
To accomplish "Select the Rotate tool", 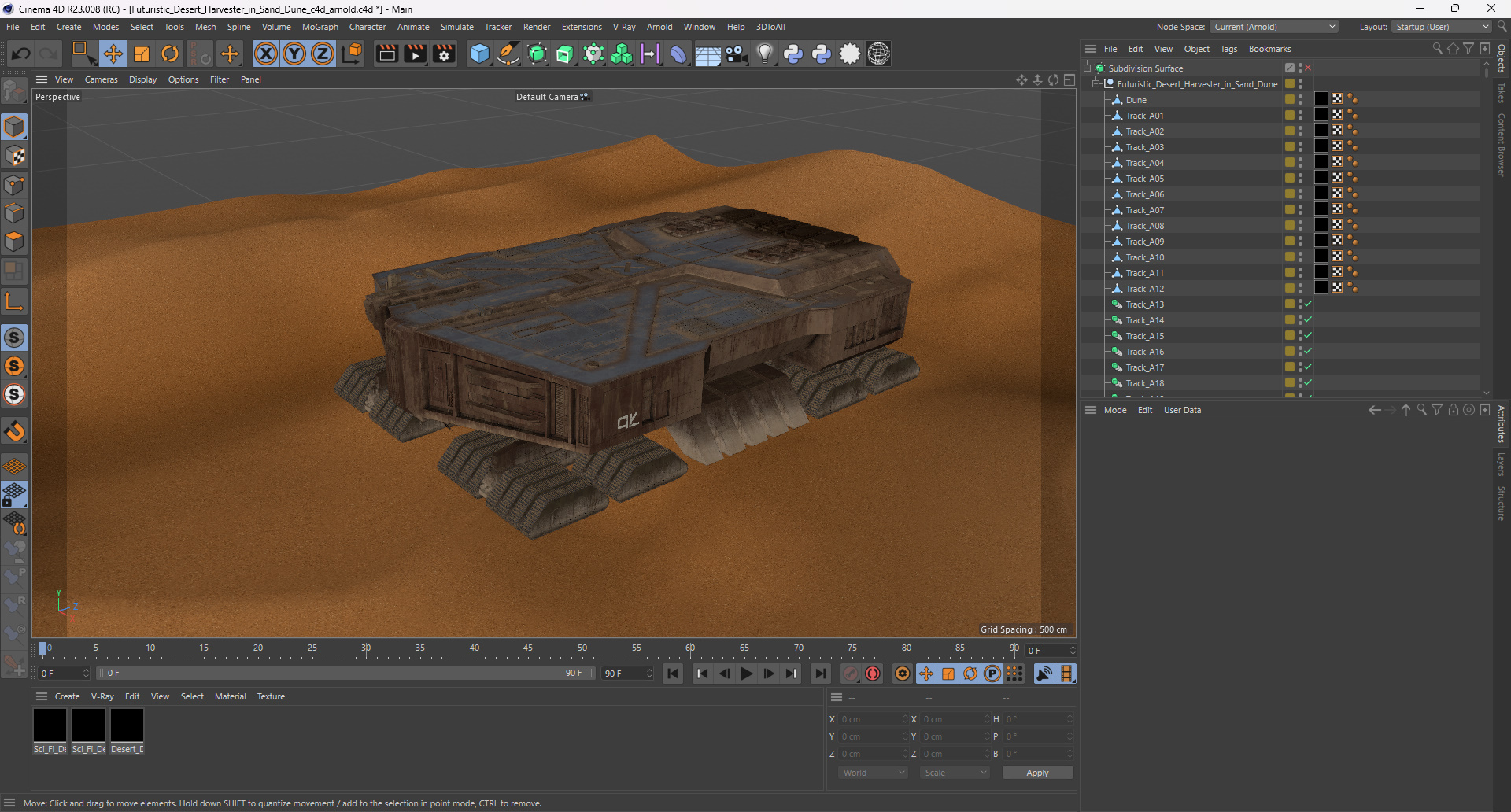I will [x=170, y=54].
